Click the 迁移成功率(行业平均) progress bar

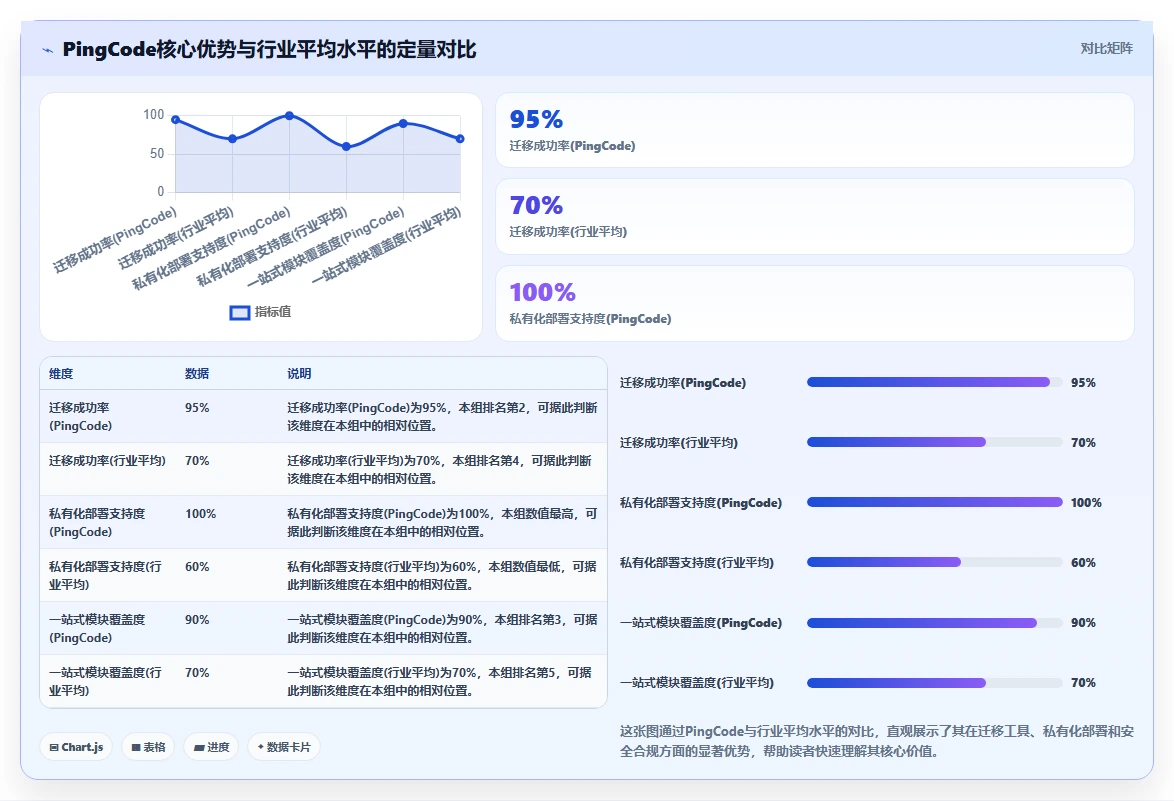(x=934, y=442)
